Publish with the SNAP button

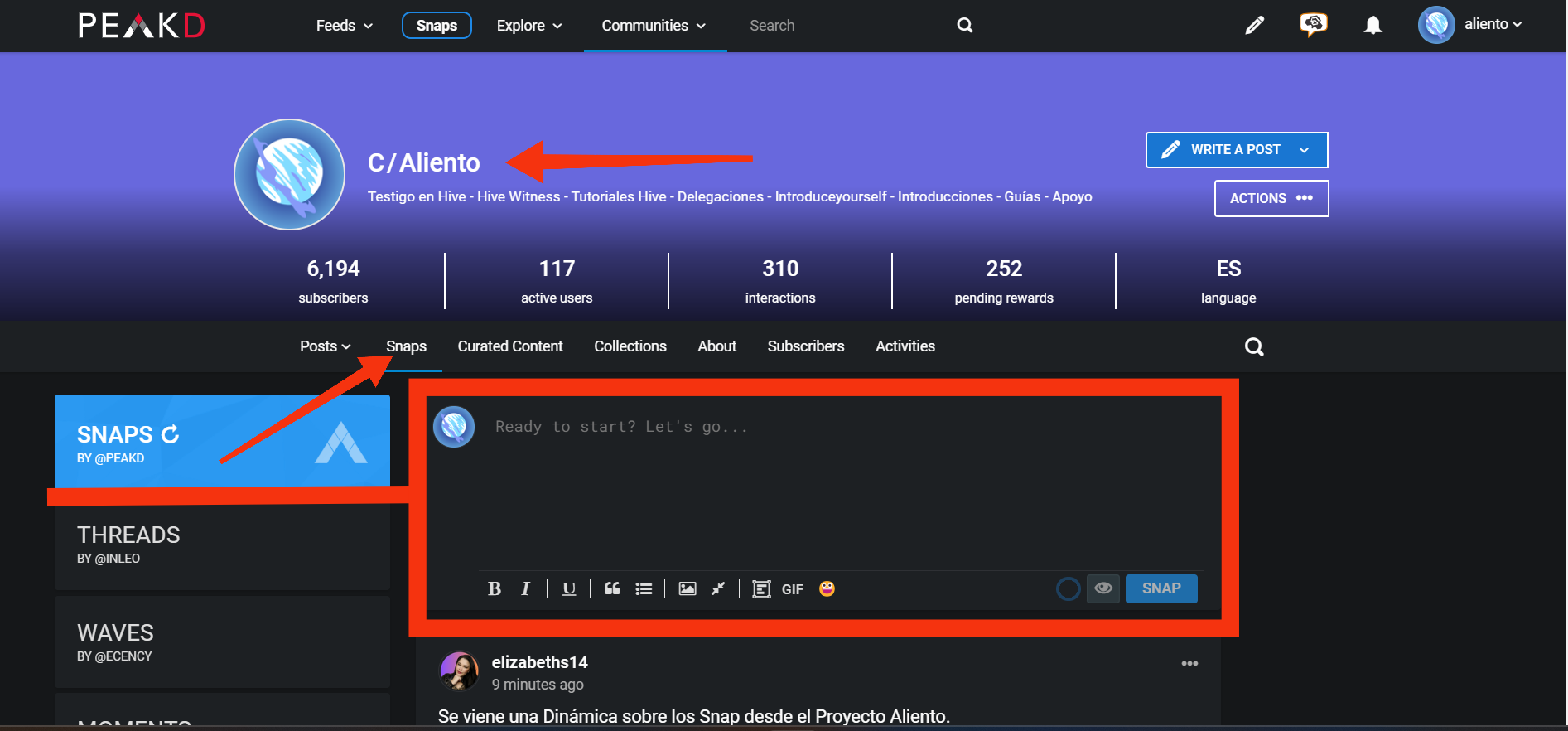click(1161, 588)
